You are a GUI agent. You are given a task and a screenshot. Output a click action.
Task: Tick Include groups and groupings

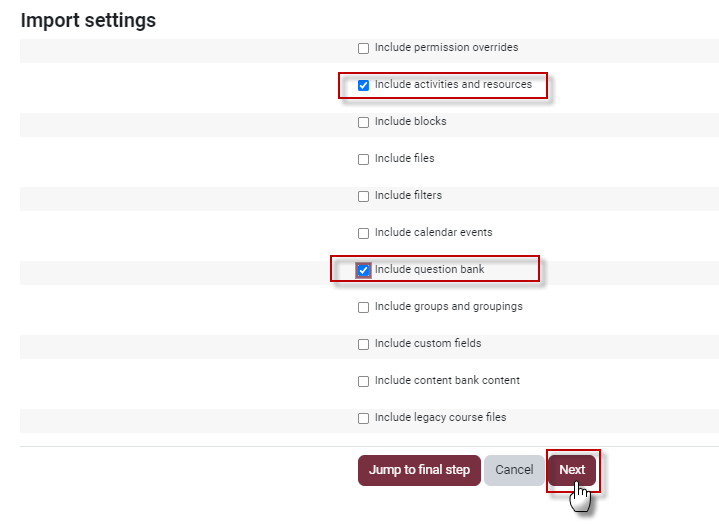coord(363,307)
